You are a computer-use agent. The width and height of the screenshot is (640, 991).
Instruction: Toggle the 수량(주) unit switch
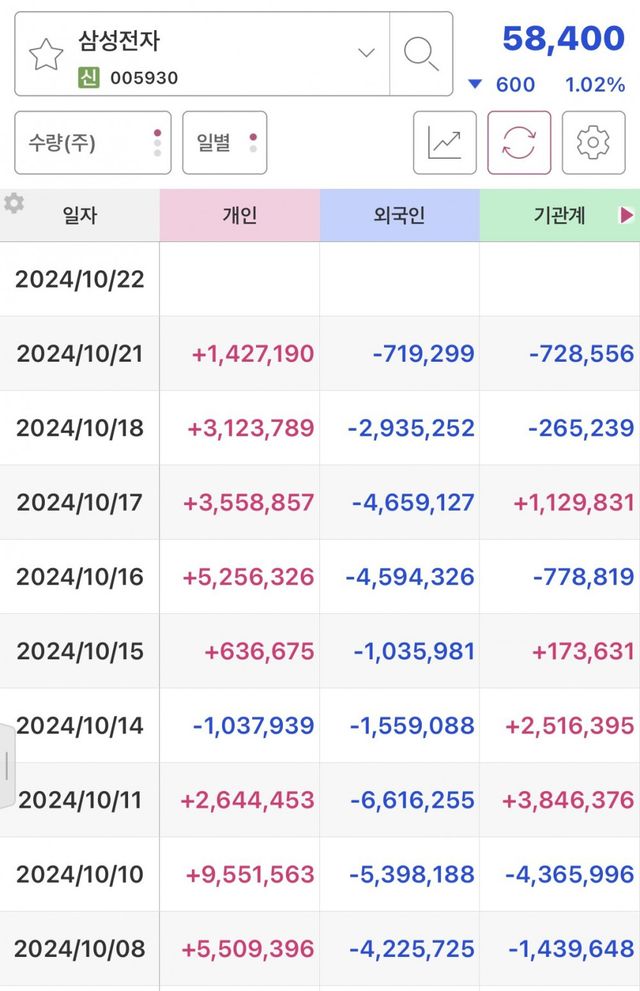point(93,143)
